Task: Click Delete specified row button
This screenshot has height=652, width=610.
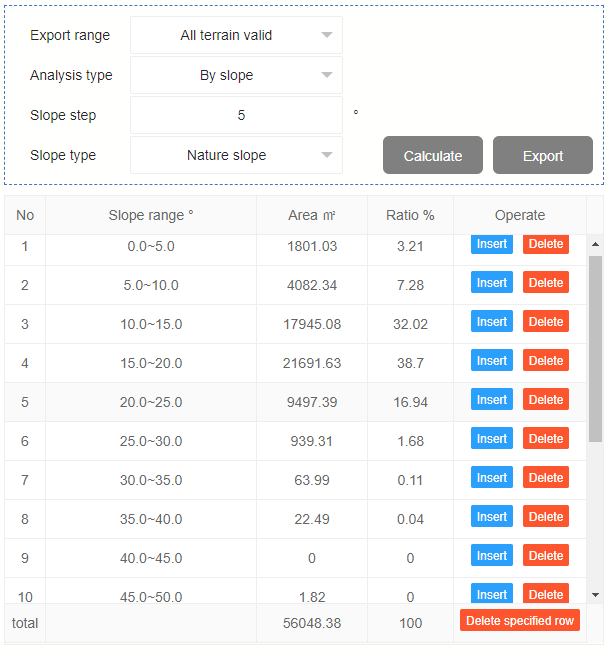Action: click(x=520, y=620)
